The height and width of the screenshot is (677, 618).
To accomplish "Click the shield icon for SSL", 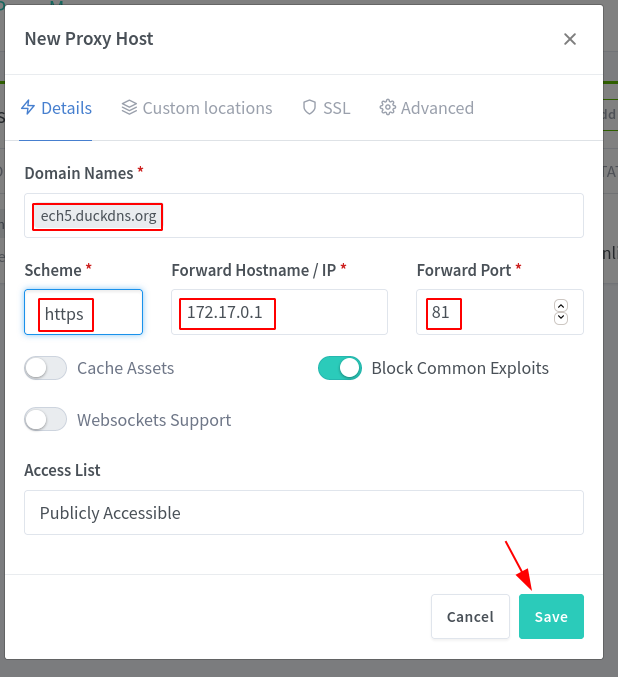I will 309,108.
